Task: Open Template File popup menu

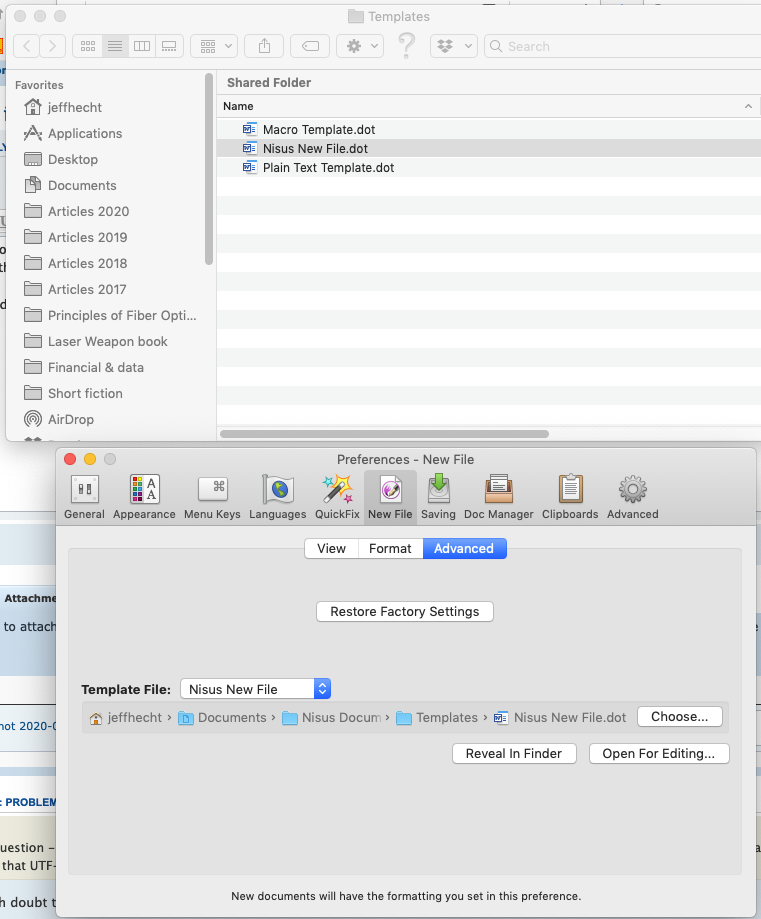Action: pyautogui.click(x=256, y=689)
